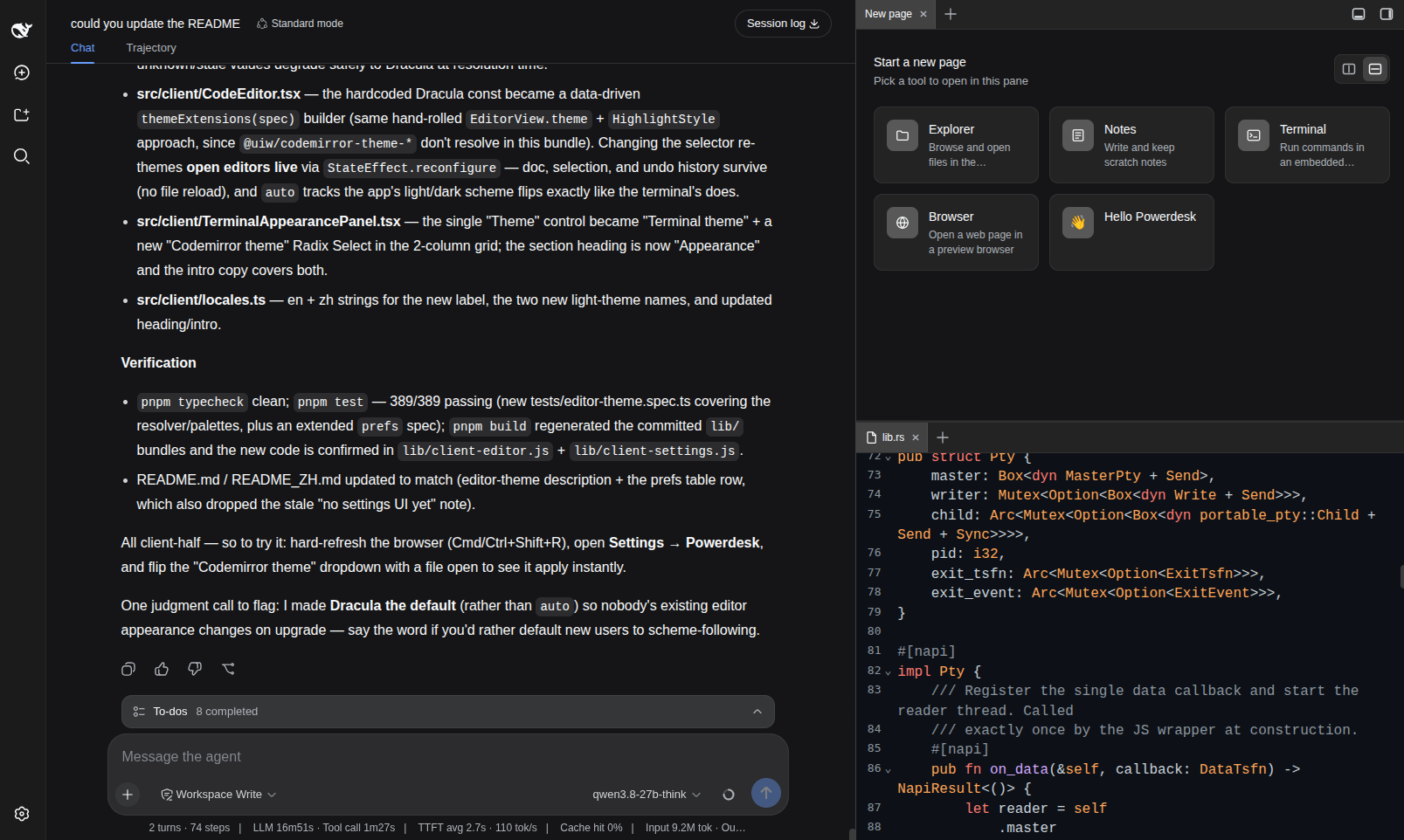The image size is (1404, 840).
Task: Click the 'Input 9.2M tok' status entry
Action: [679, 828]
